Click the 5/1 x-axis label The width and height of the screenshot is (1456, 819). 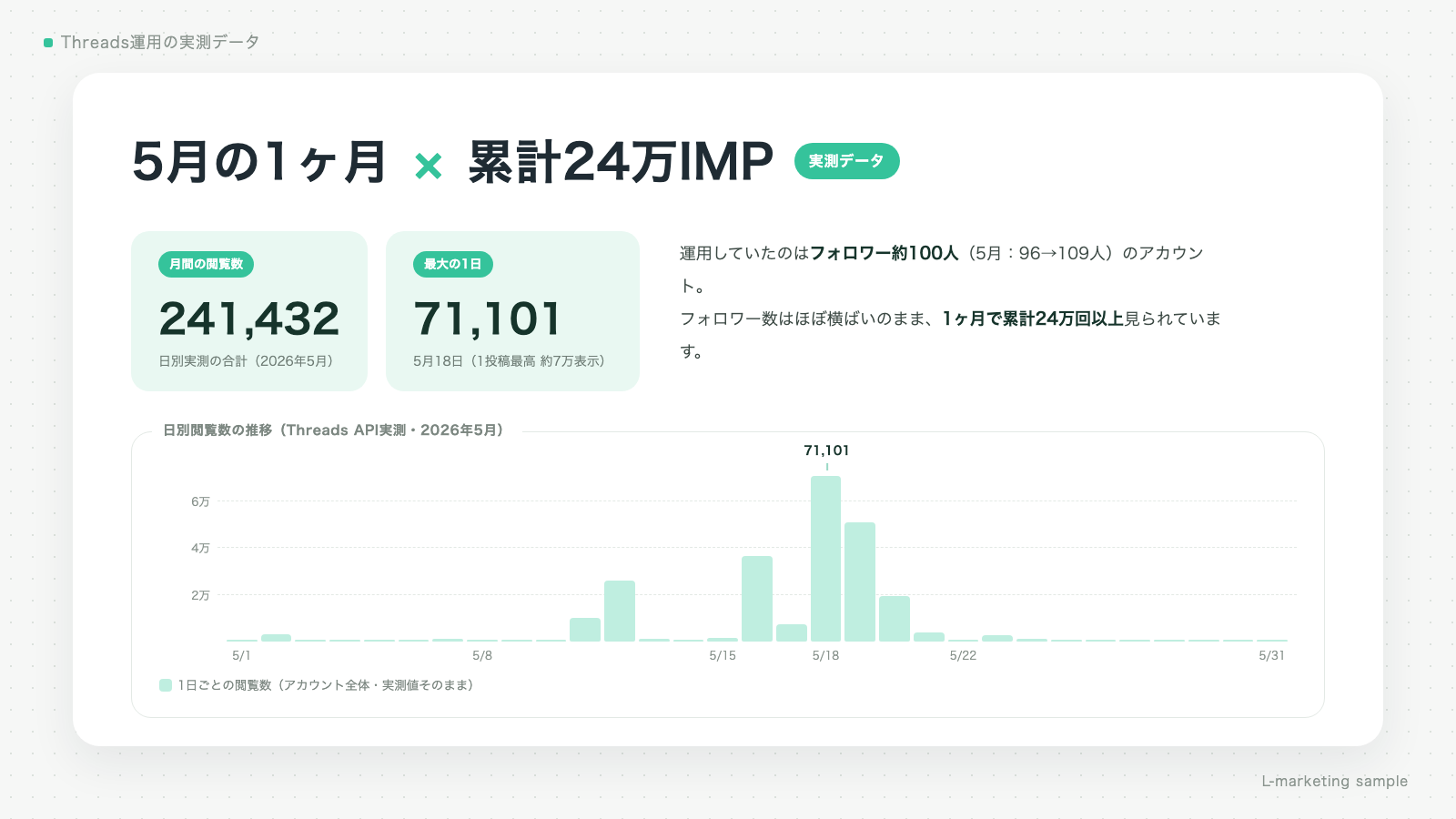[x=241, y=655]
